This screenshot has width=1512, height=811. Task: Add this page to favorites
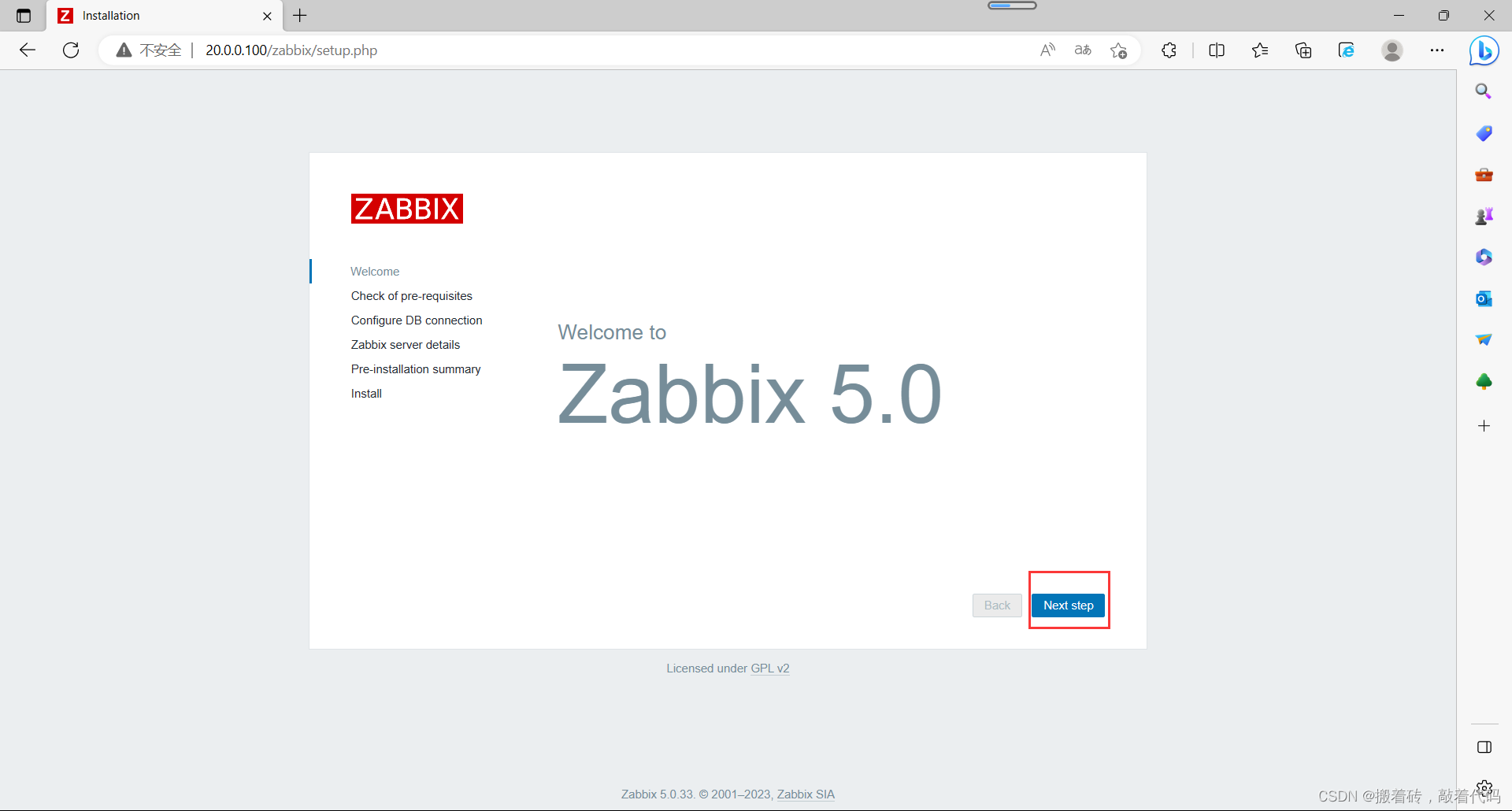[x=1118, y=50]
